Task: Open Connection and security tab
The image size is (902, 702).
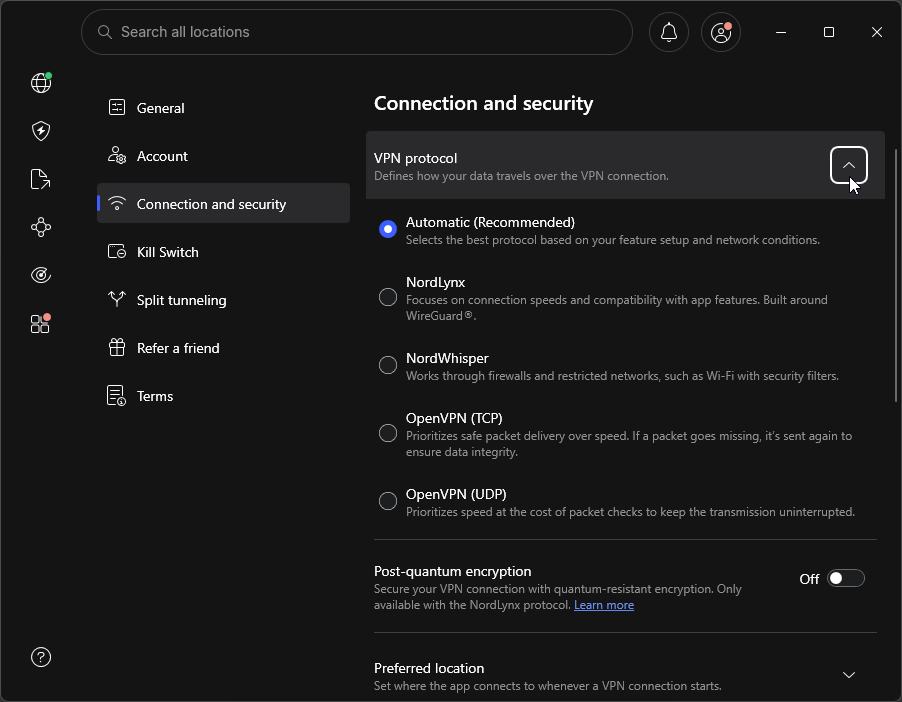Action: [x=223, y=203]
